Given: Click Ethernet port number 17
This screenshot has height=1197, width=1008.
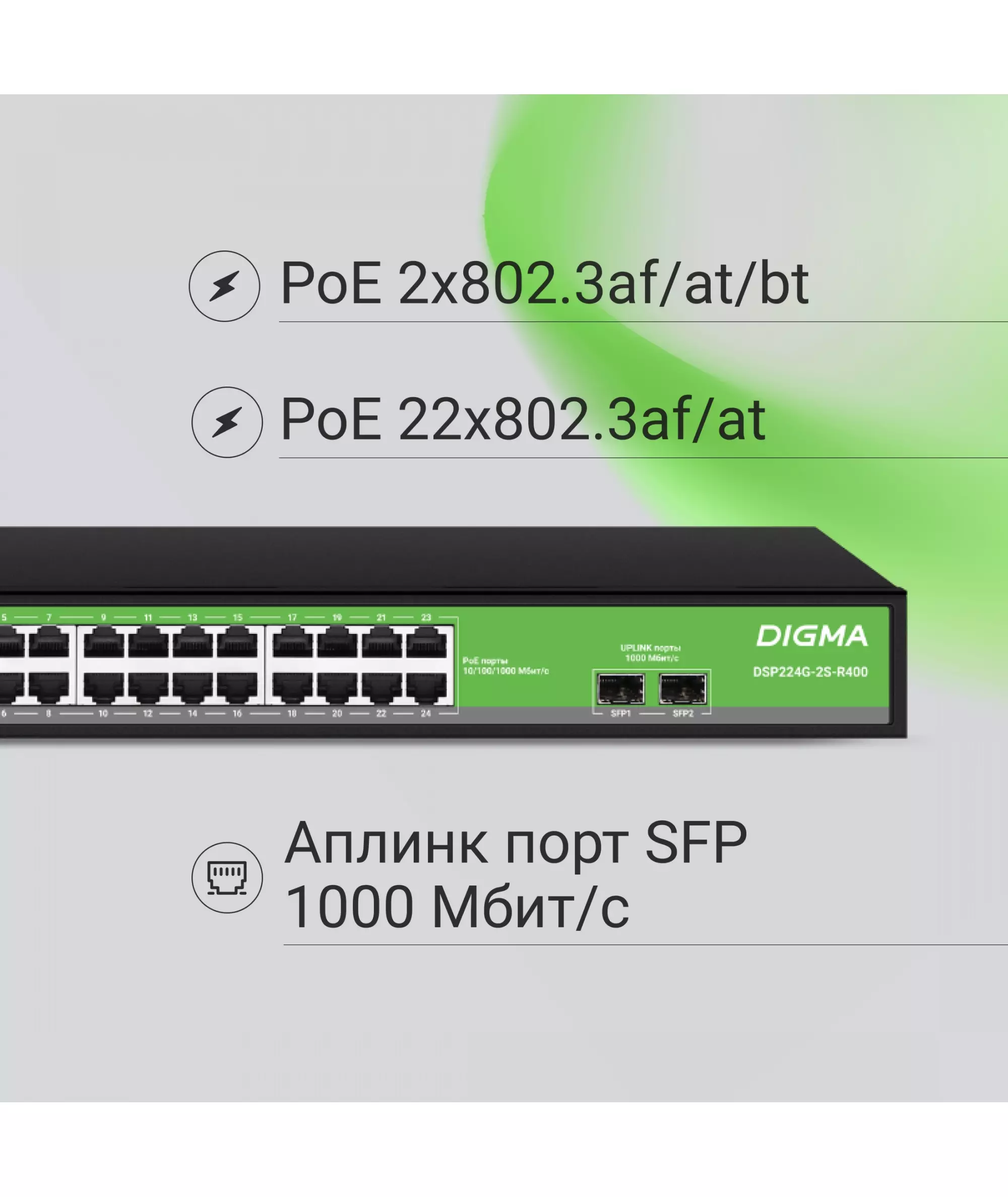Looking at the screenshot, I should (292, 642).
